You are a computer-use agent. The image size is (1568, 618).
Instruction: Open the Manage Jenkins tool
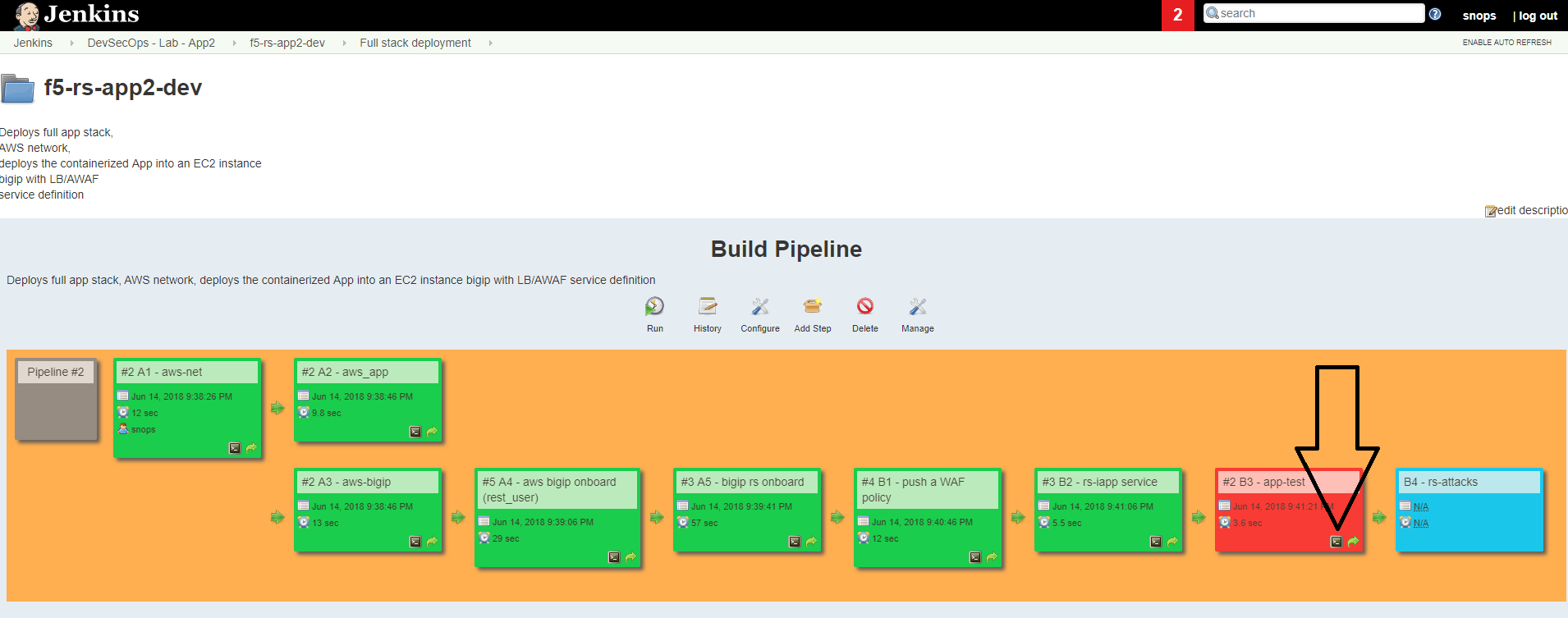pyautogui.click(x=918, y=307)
